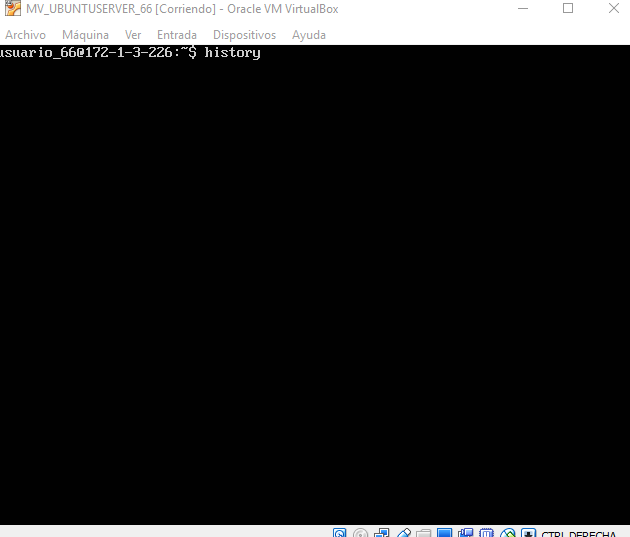Click the terminal line showing history command
630x537 pixels.
(130, 53)
